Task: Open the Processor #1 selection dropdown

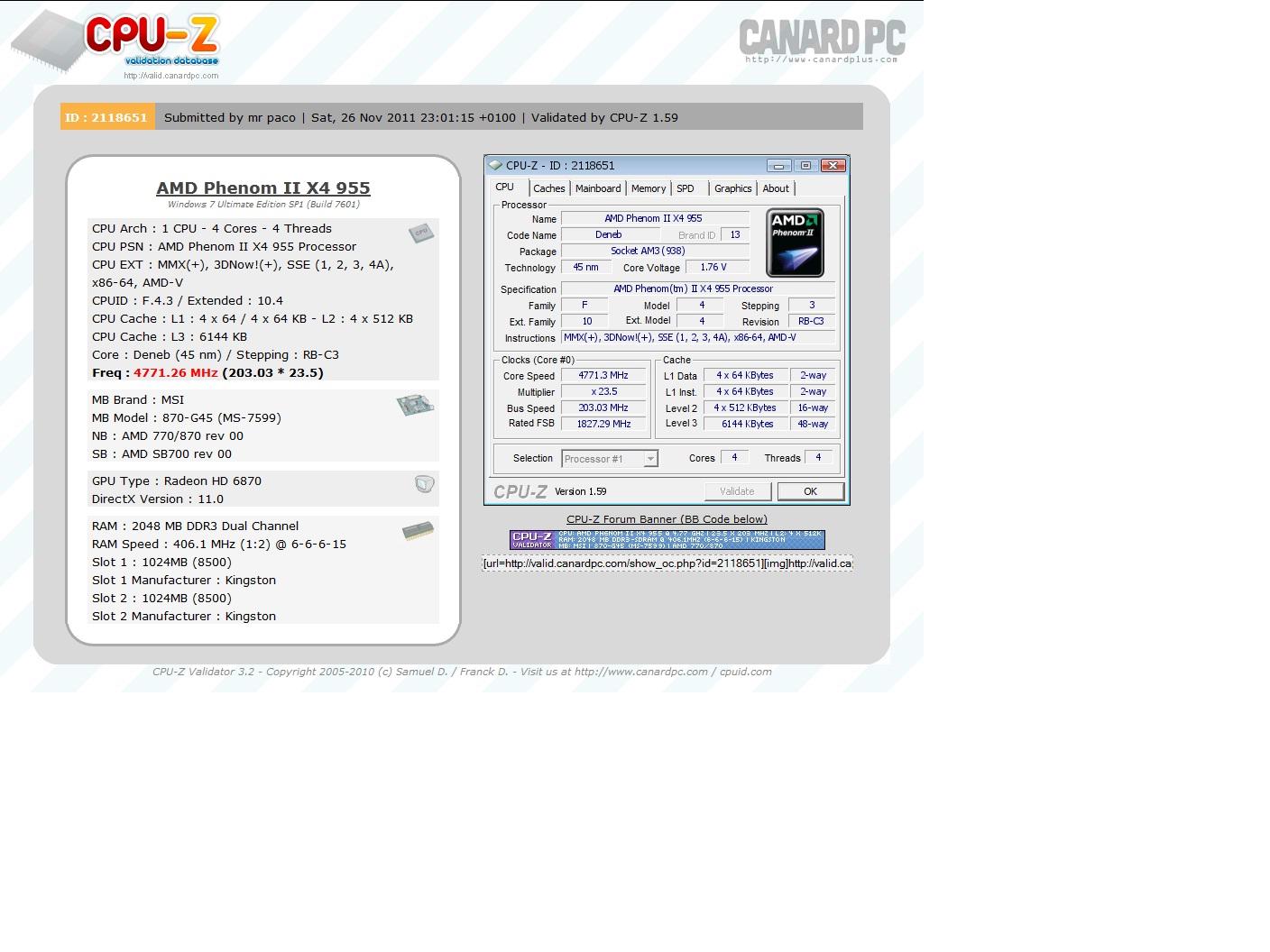Action: (649, 459)
